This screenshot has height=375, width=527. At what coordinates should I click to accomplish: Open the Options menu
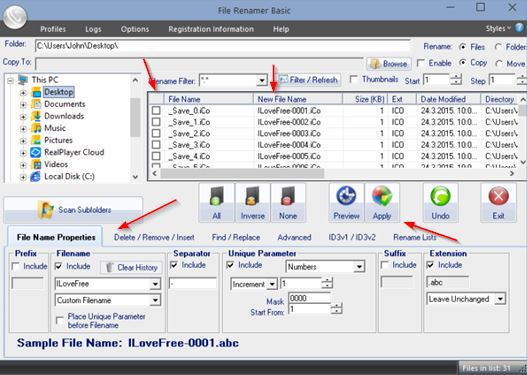(135, 29)
